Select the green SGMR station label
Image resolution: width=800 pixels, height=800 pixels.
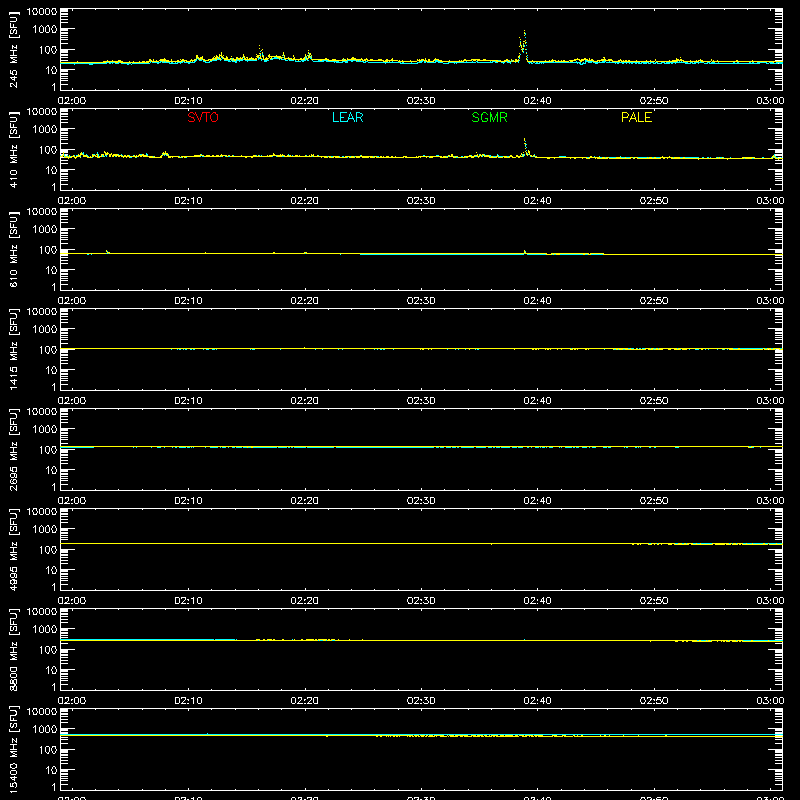pyautogui.click(x=489, y=117)
